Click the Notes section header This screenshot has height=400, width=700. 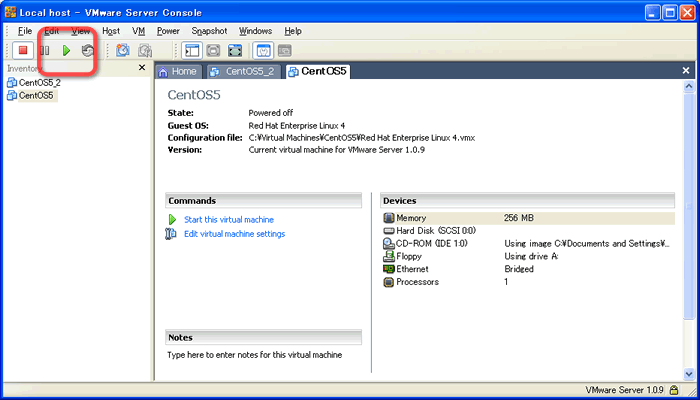click(x=263, y=338)
